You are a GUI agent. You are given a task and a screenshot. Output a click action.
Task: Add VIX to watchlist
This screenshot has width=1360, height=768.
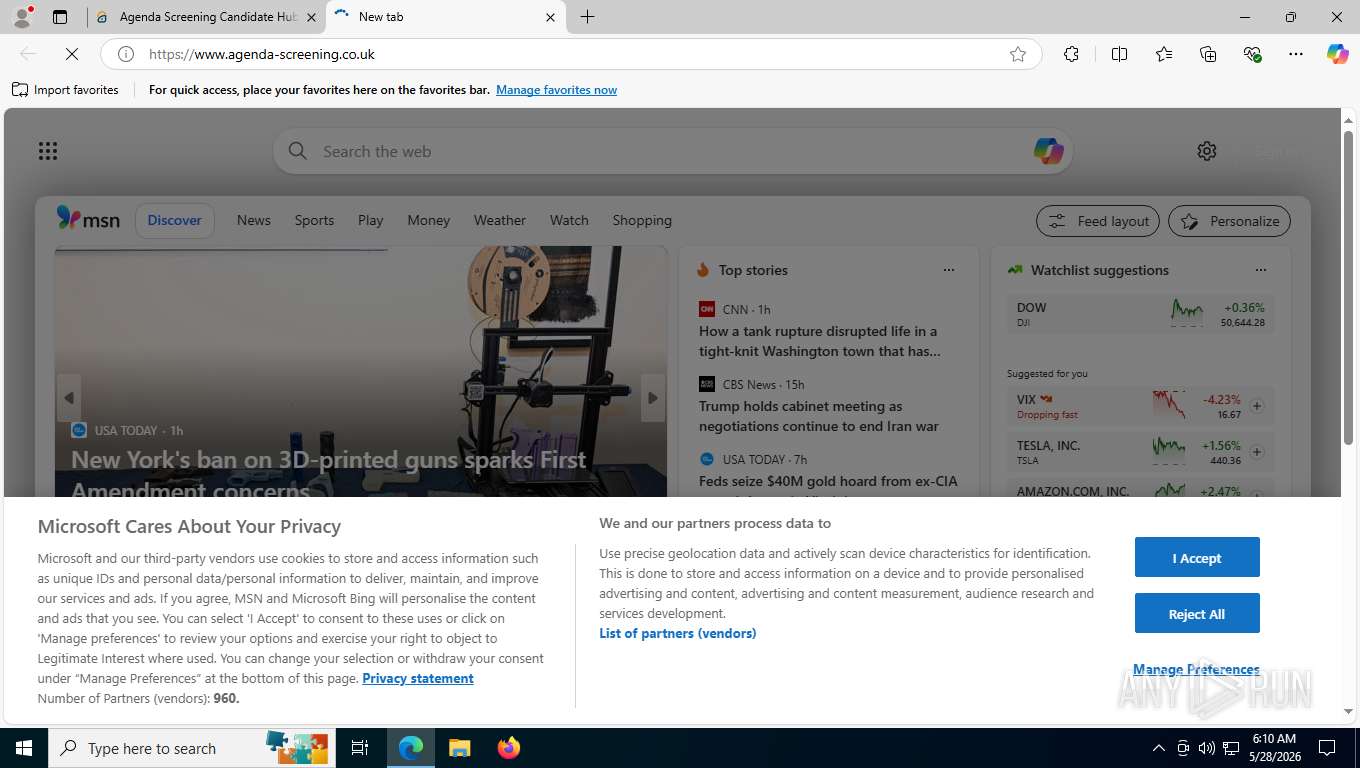(x=1257, y=406)
